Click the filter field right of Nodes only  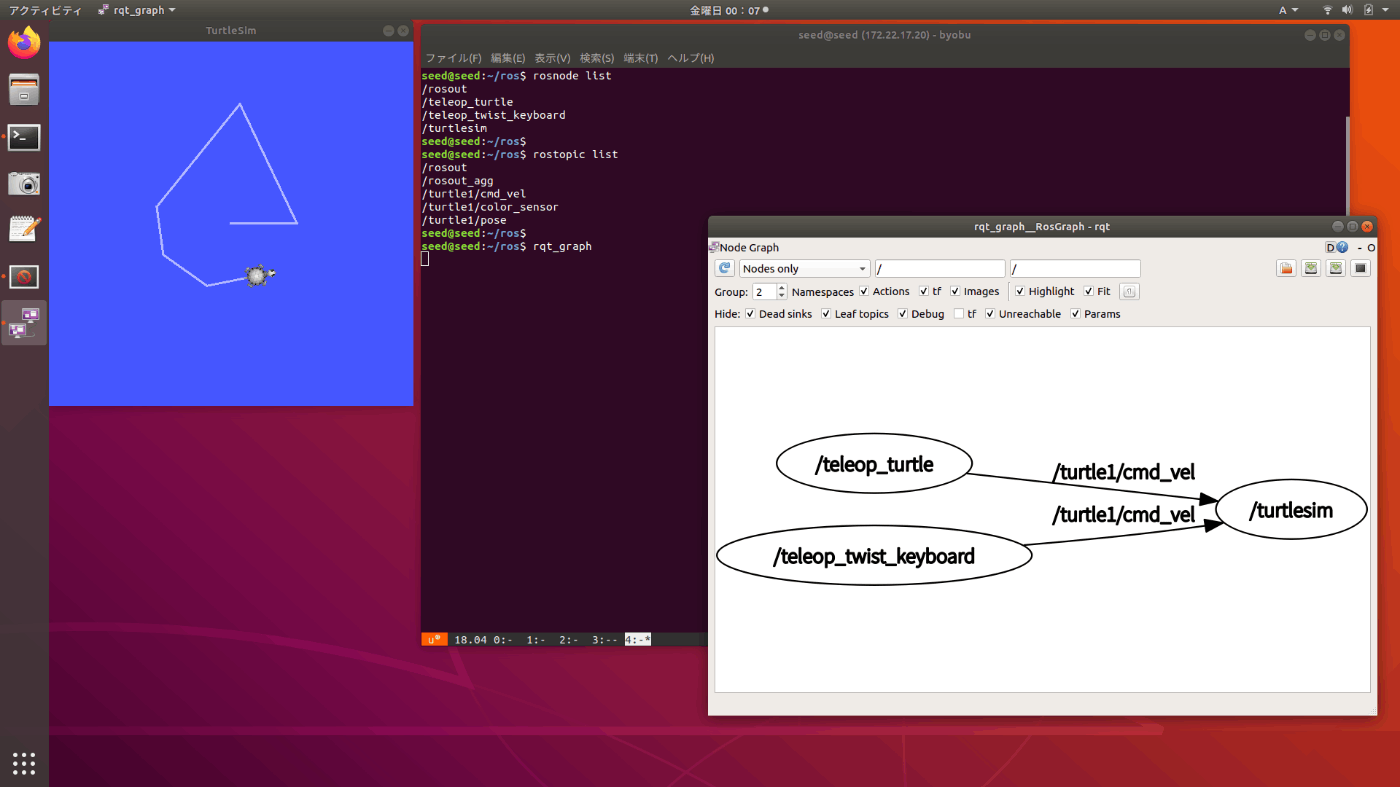coord(940,268)
